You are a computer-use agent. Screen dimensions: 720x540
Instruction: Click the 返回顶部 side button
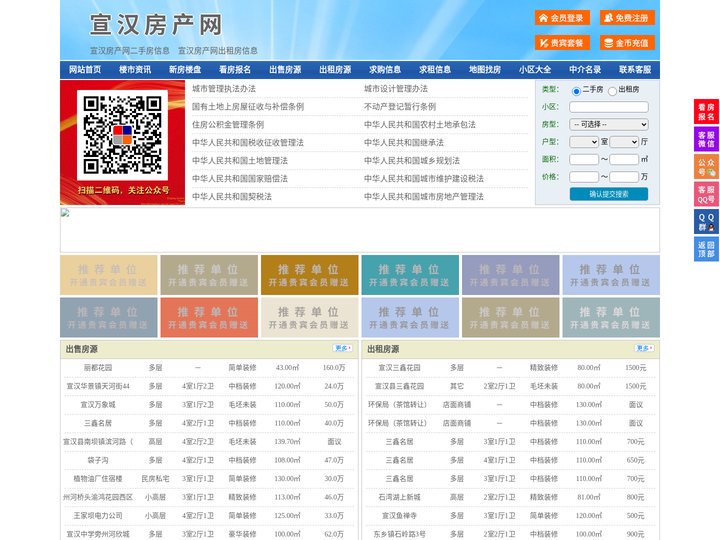pos(706,249)
